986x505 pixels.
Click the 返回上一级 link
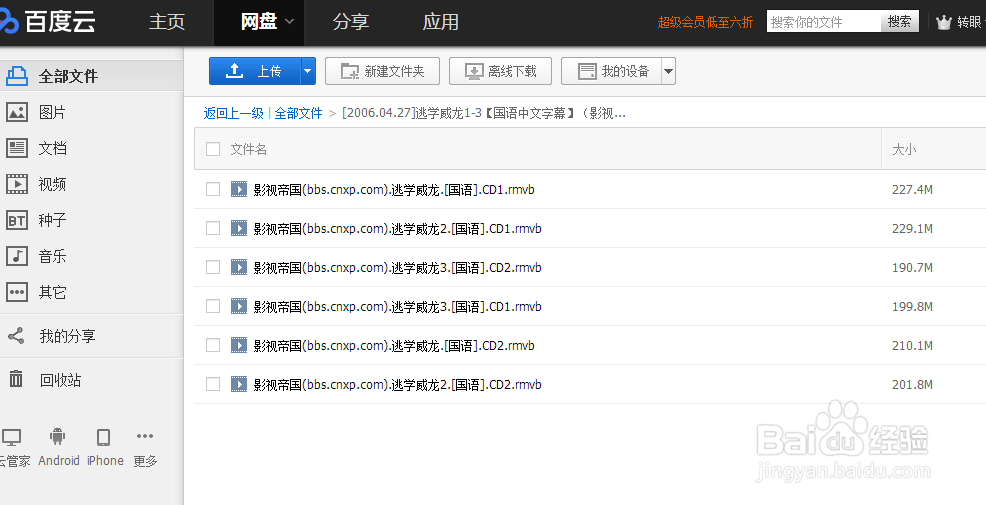pyautogui.click(x=233, y=113)
